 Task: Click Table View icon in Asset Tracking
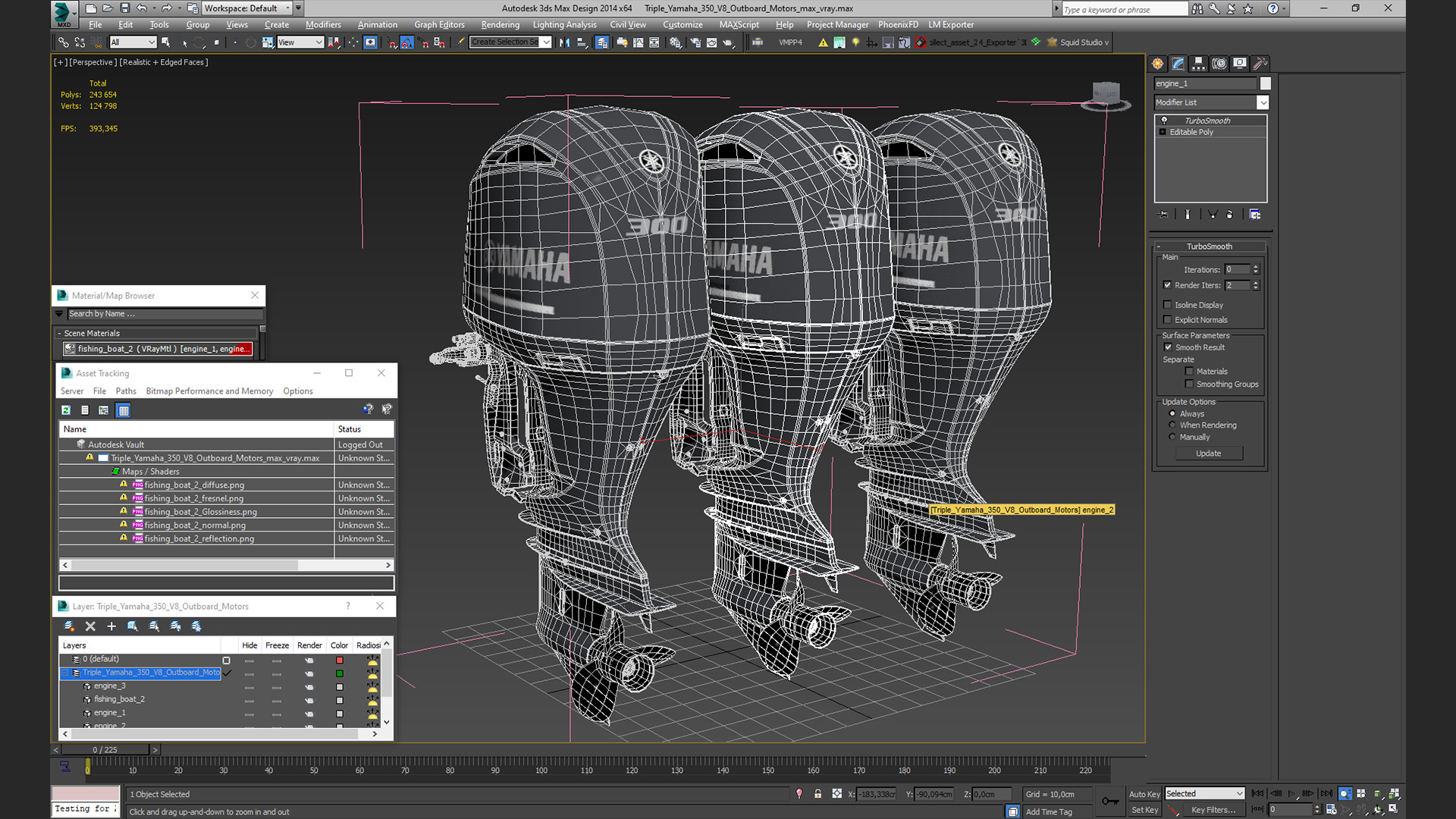(124, 410)
